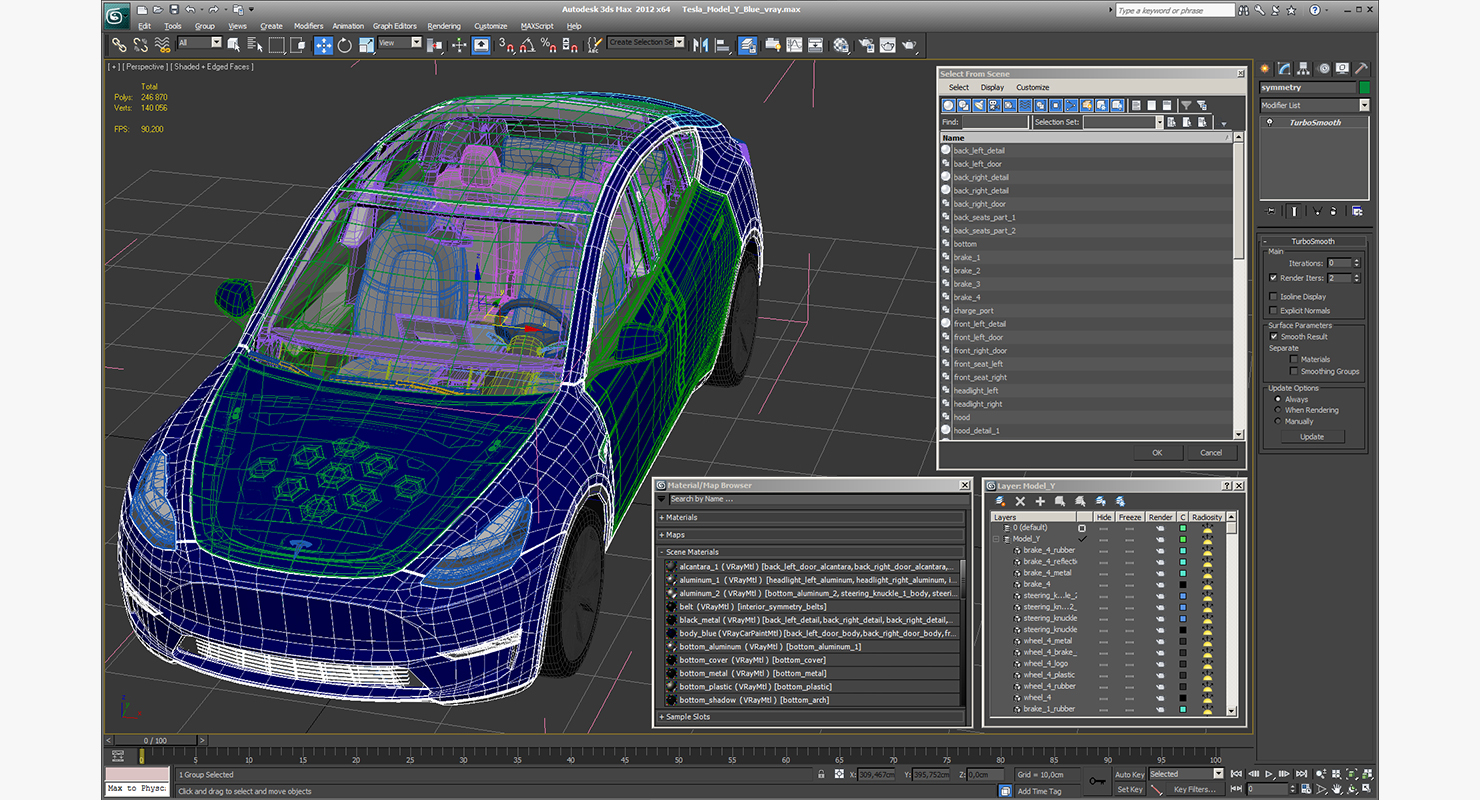This screenshot has width=1480, height=800.
Task: Click the Render Production teapot icon
Action: (909, 45)
